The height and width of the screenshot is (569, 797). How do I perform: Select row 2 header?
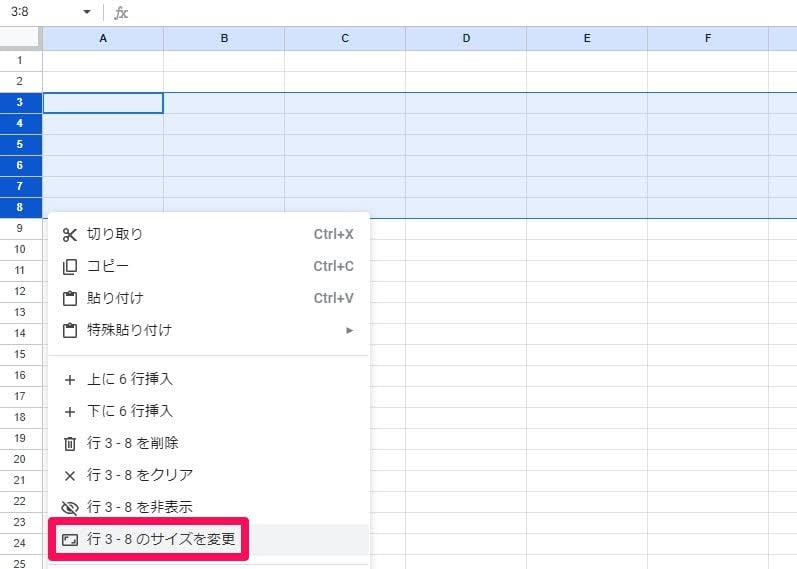20,81
